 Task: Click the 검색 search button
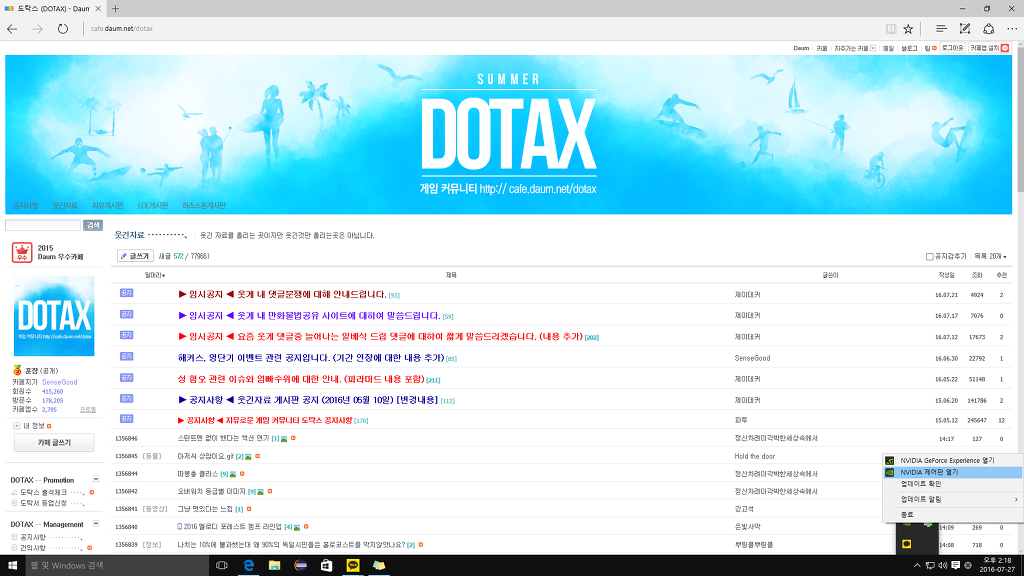click(93, 225)
